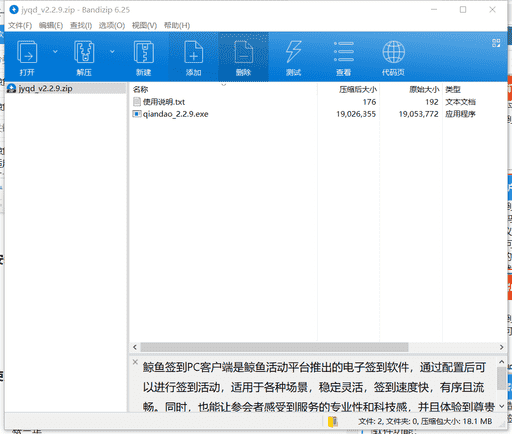Click the horizontal scrollbar left arrow
This screenshot has height=434, width=512.
(135, 347)
